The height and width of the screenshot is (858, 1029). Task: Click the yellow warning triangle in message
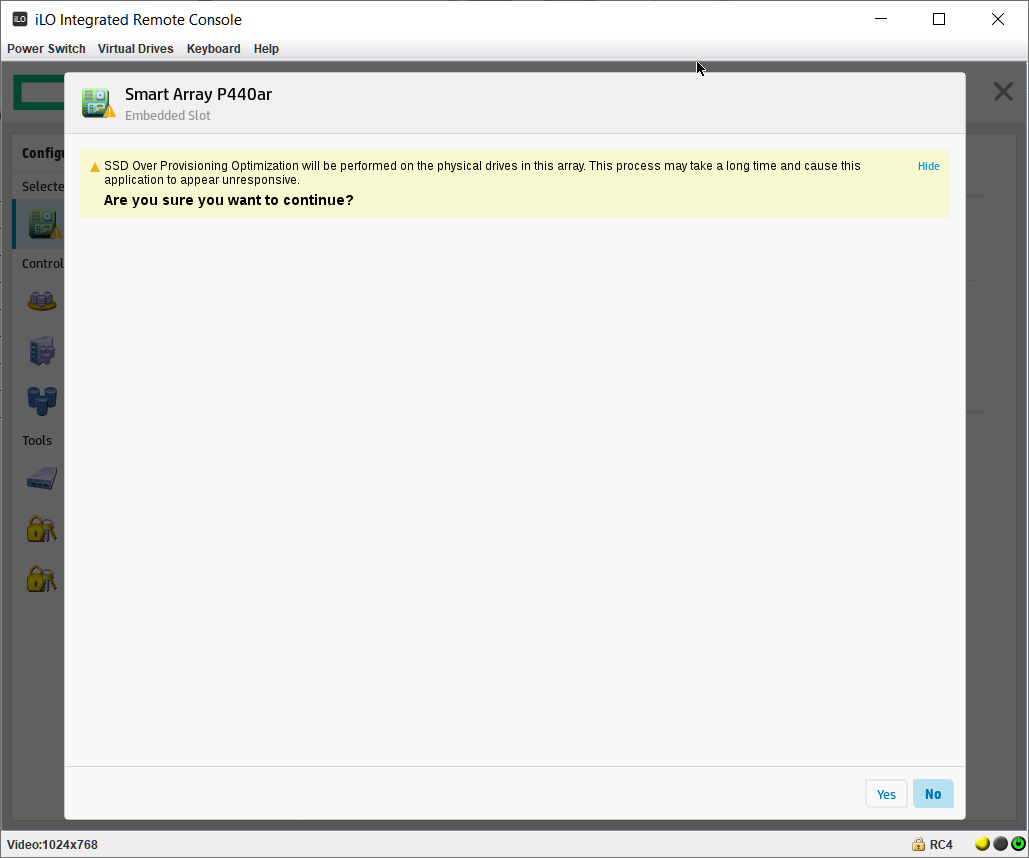pyautogui.click(x=94, y=167)
